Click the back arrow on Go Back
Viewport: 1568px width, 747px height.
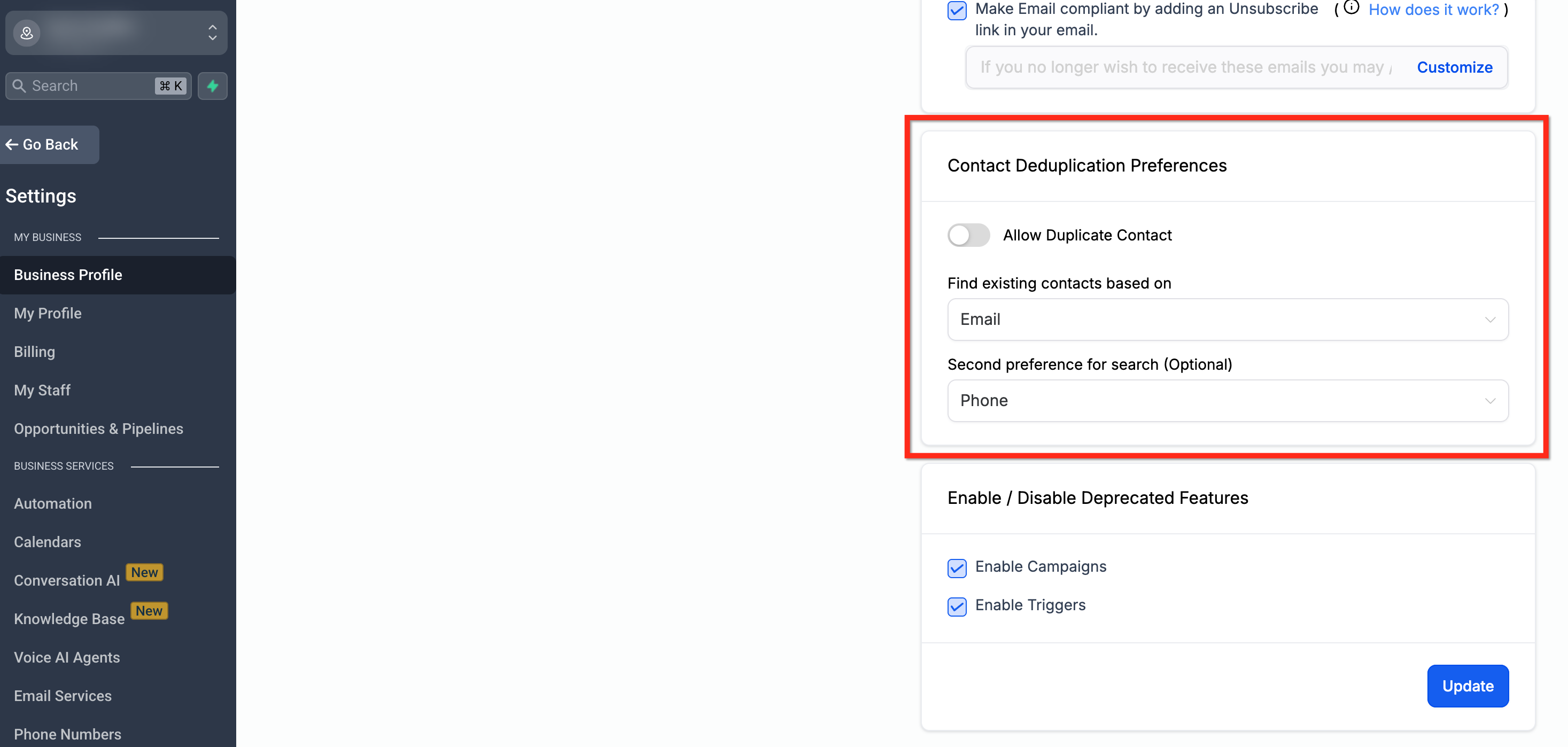(x=12, y=145)
